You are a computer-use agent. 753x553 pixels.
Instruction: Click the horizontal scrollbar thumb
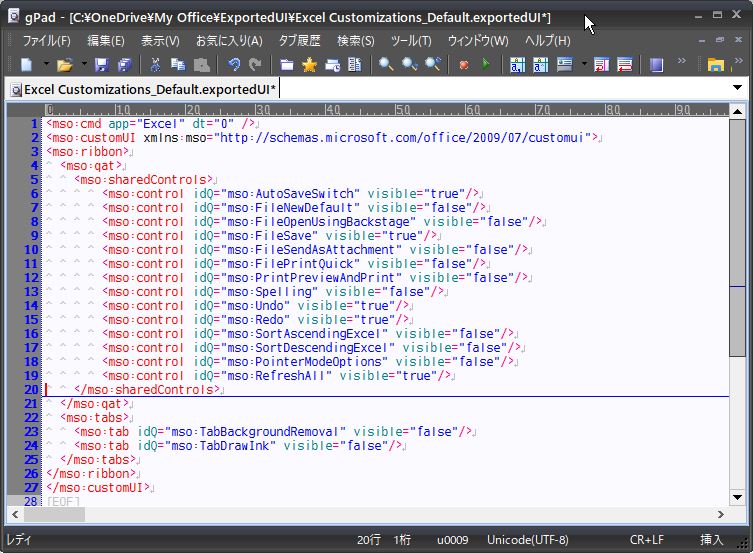click(54, 514)
